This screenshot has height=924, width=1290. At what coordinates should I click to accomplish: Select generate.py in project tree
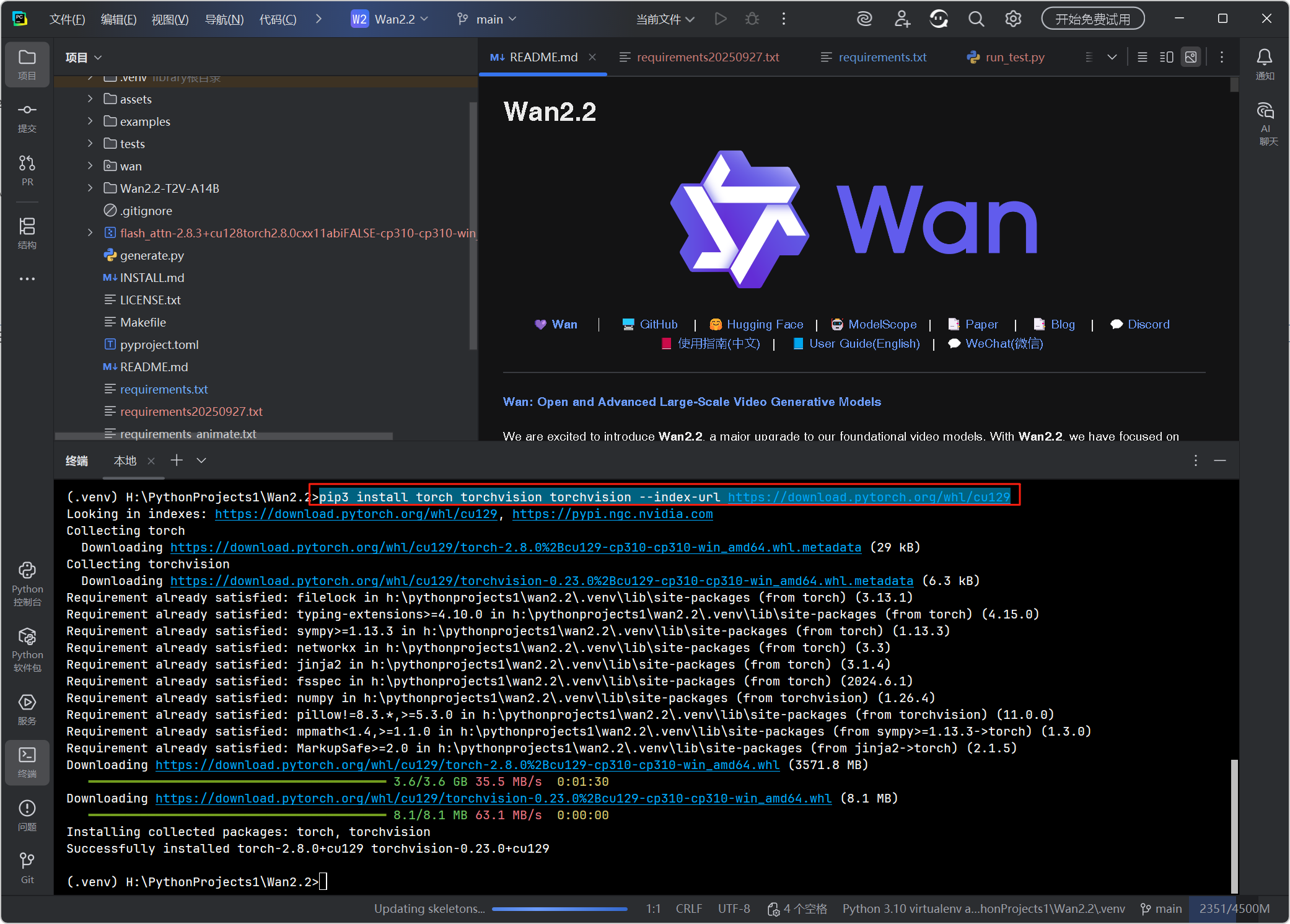[152, 255]
